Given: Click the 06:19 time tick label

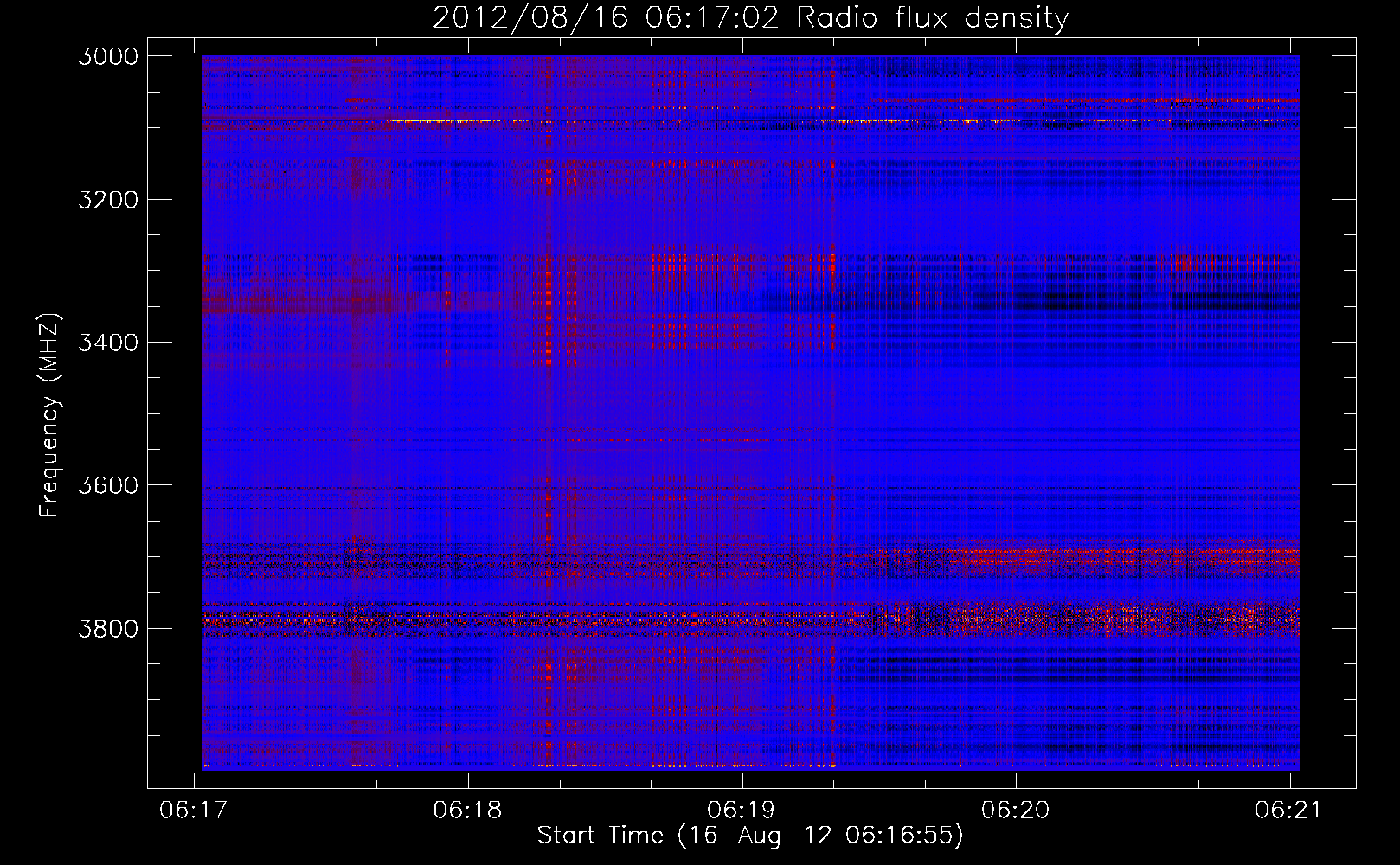Looking at the screenshot, I should 742,810.
